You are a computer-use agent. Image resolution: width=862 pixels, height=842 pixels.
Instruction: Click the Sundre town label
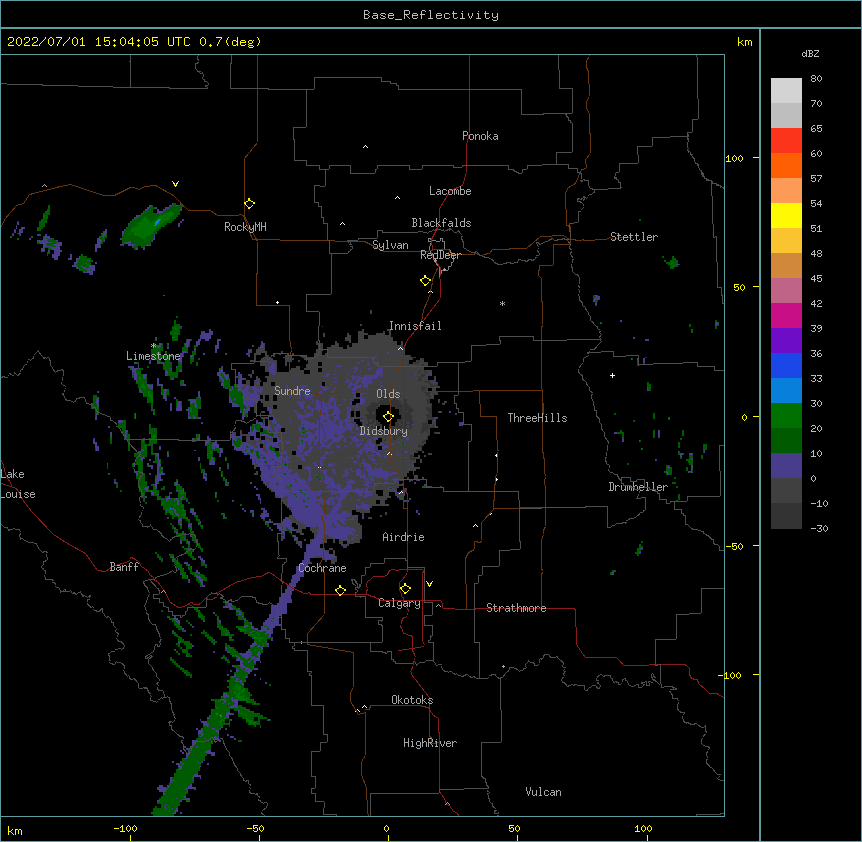[x=292, y=391]
